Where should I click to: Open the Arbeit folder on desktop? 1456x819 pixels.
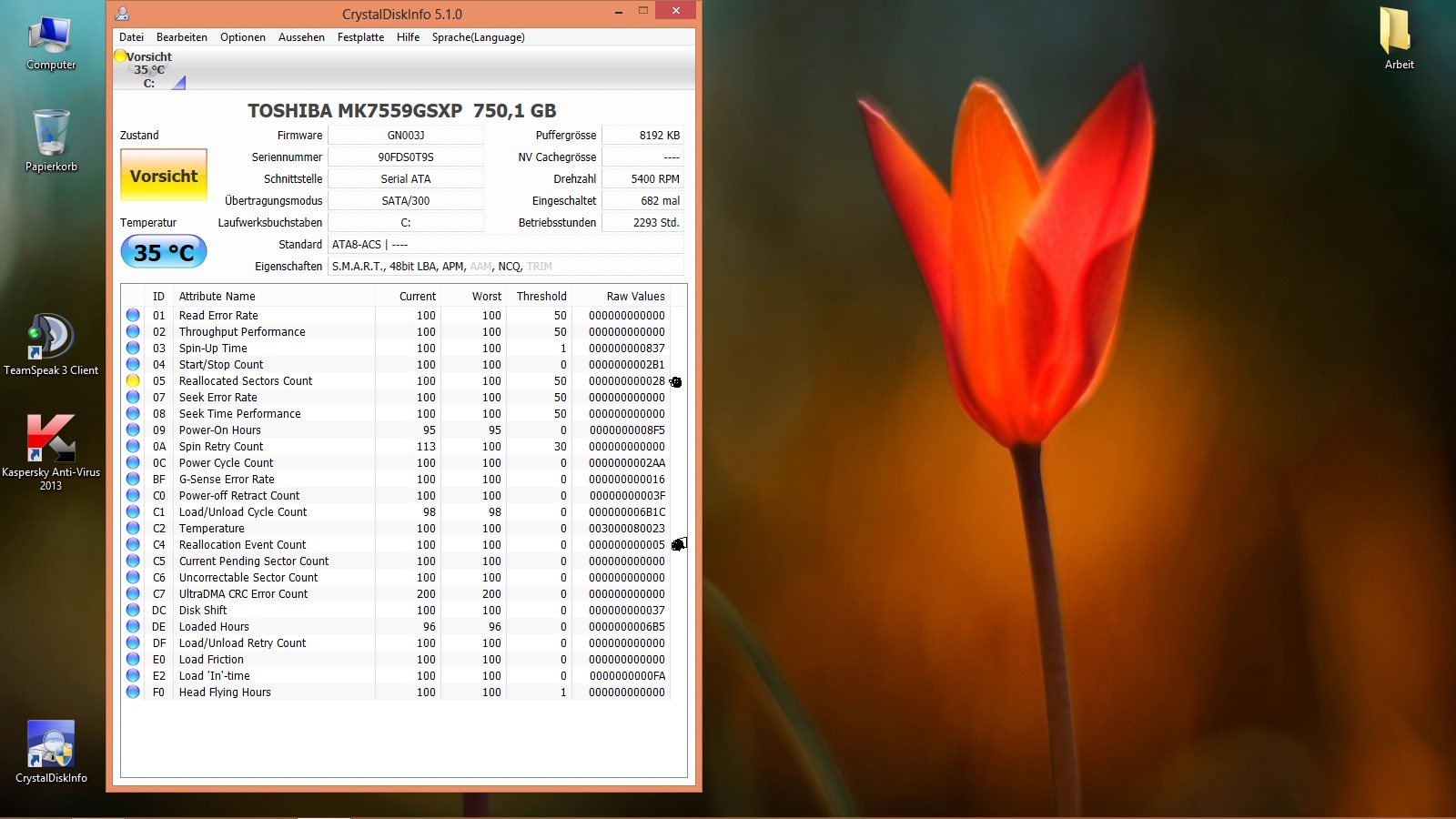pyautogui.click(x=1399, y=38)
